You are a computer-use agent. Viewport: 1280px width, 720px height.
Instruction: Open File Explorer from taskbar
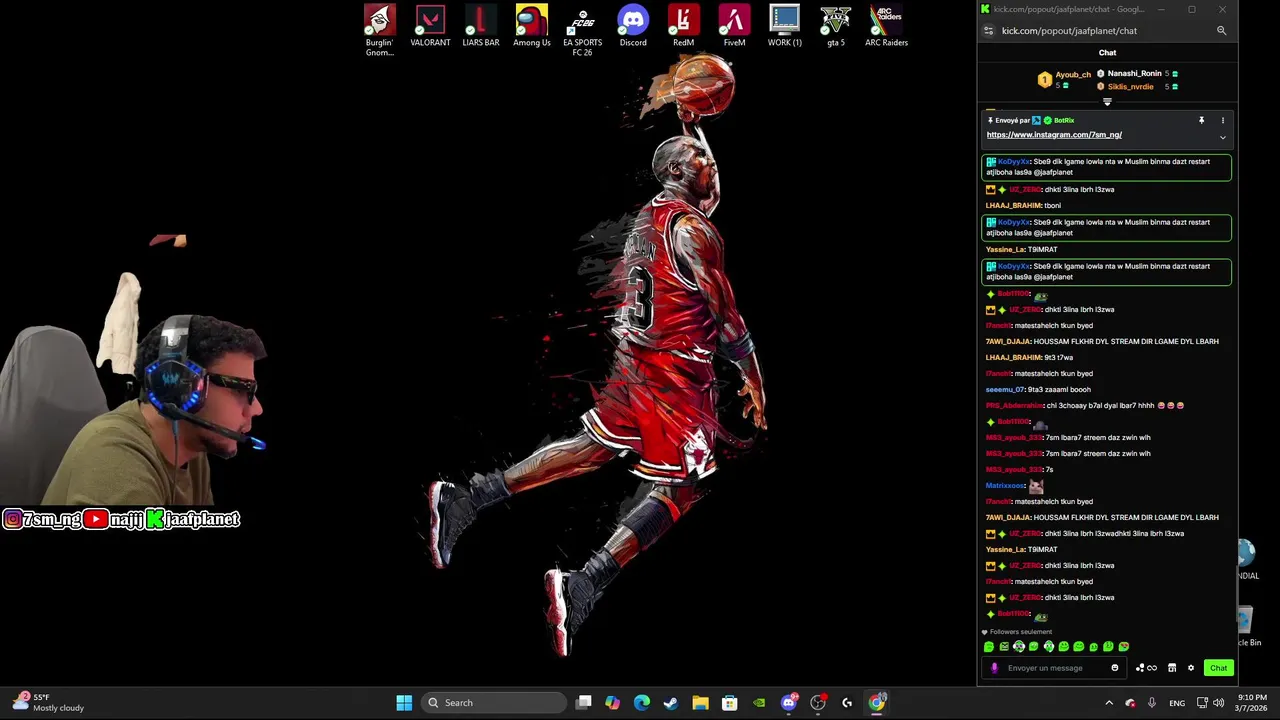pos(700,703)
